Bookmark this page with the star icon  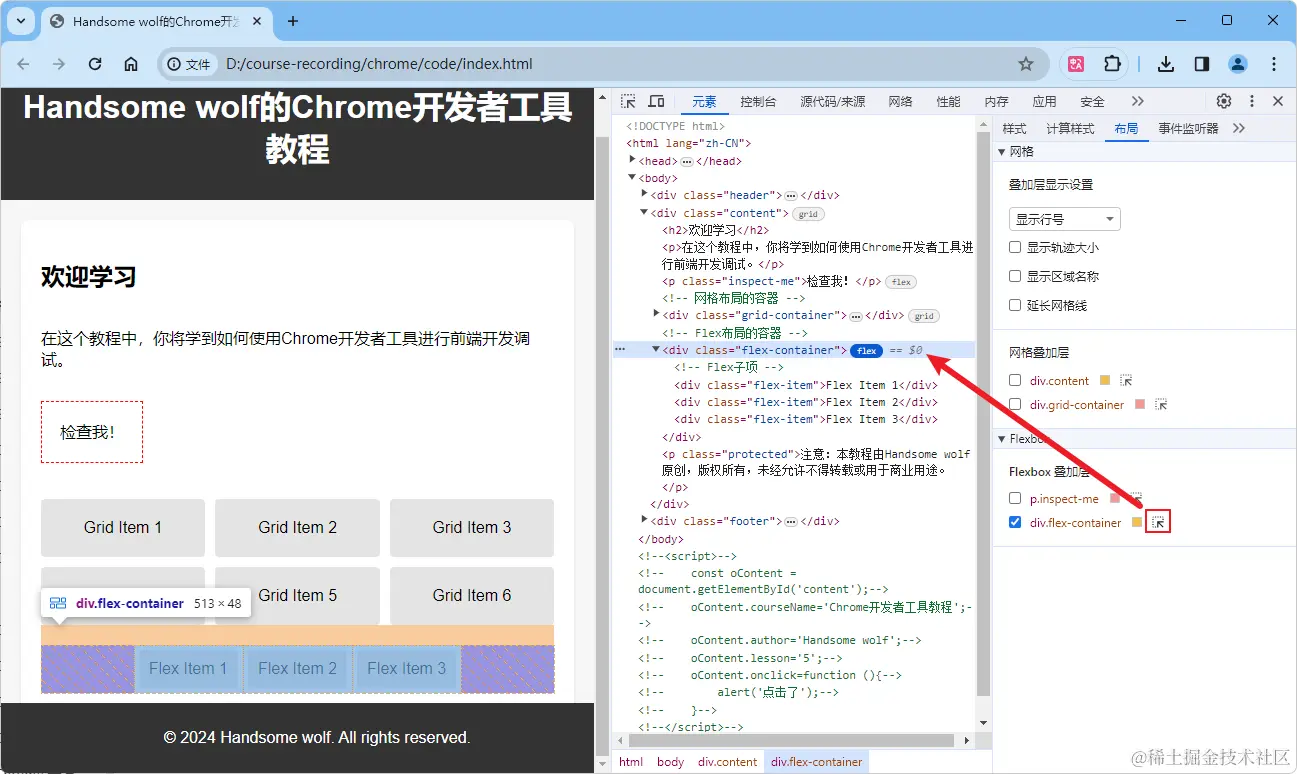1025,64
